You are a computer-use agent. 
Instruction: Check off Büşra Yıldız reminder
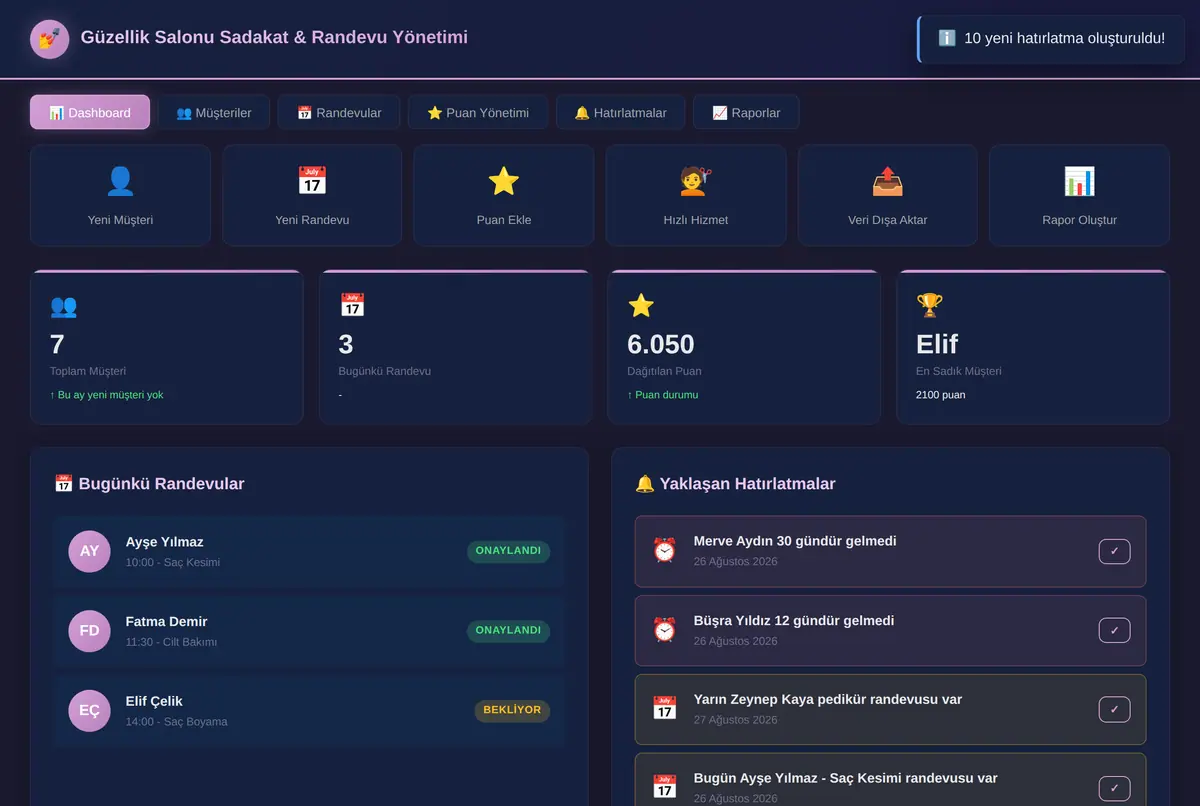pos(1115,630)
